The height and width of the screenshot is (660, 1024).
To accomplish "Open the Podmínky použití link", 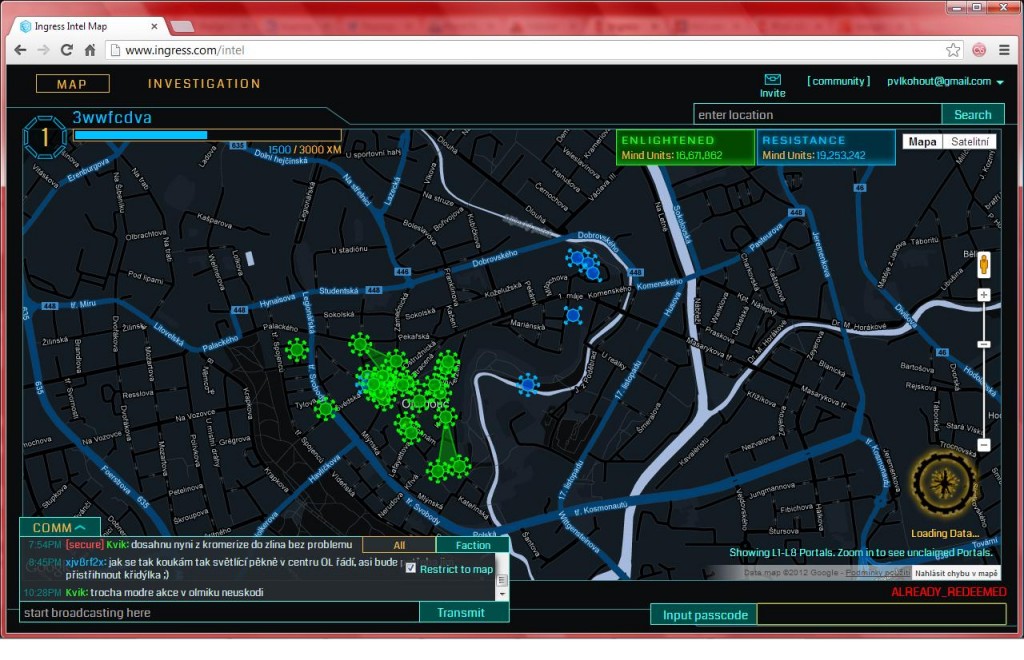I will [876, 573].
